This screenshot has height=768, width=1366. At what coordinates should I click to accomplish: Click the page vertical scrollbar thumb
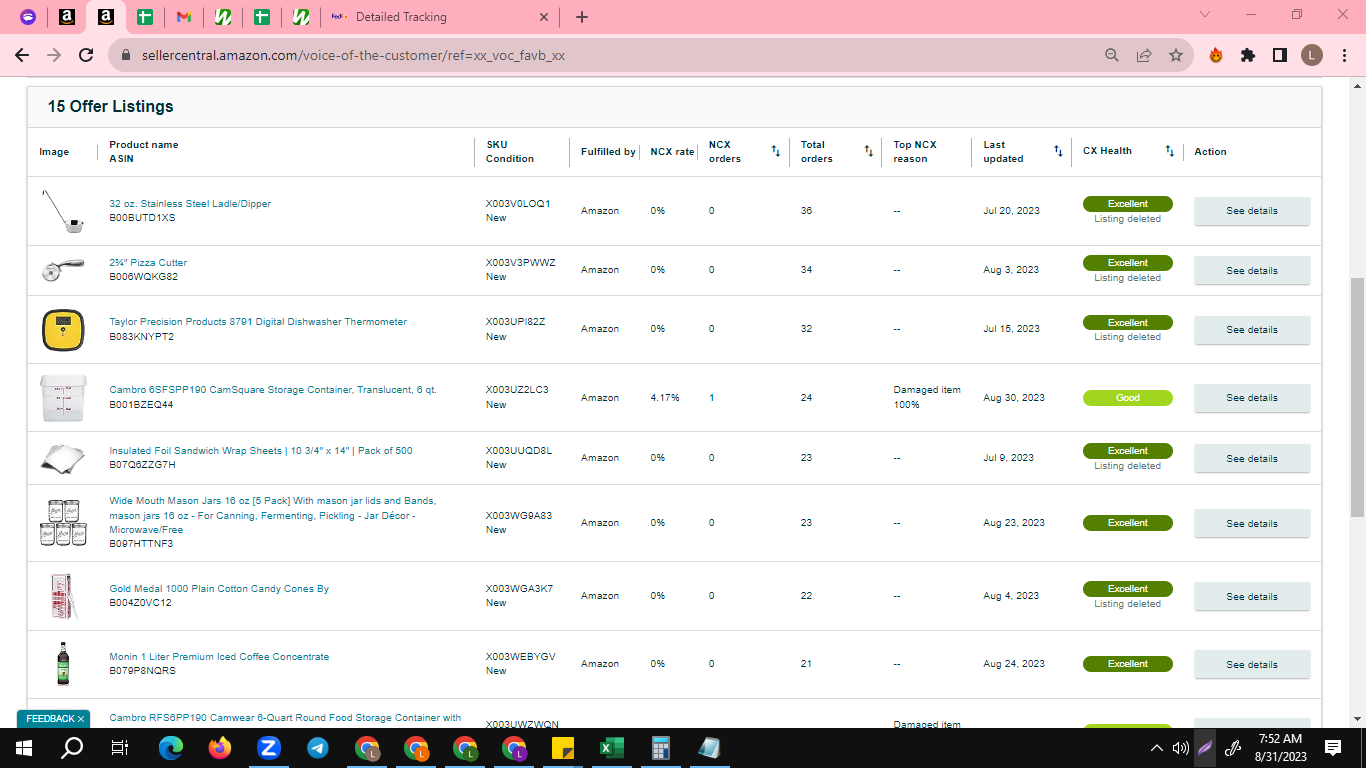point(1357,397)
